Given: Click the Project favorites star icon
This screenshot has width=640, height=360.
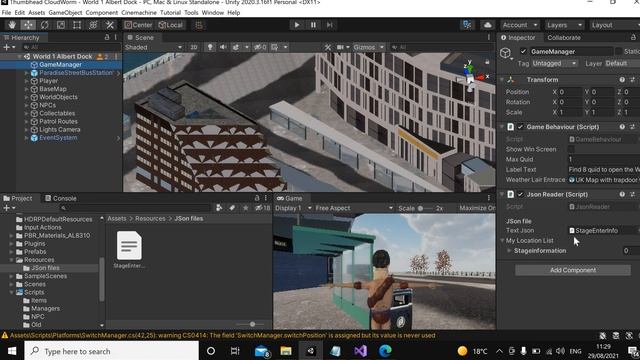Looking at the screenshot, I should 245,208.
